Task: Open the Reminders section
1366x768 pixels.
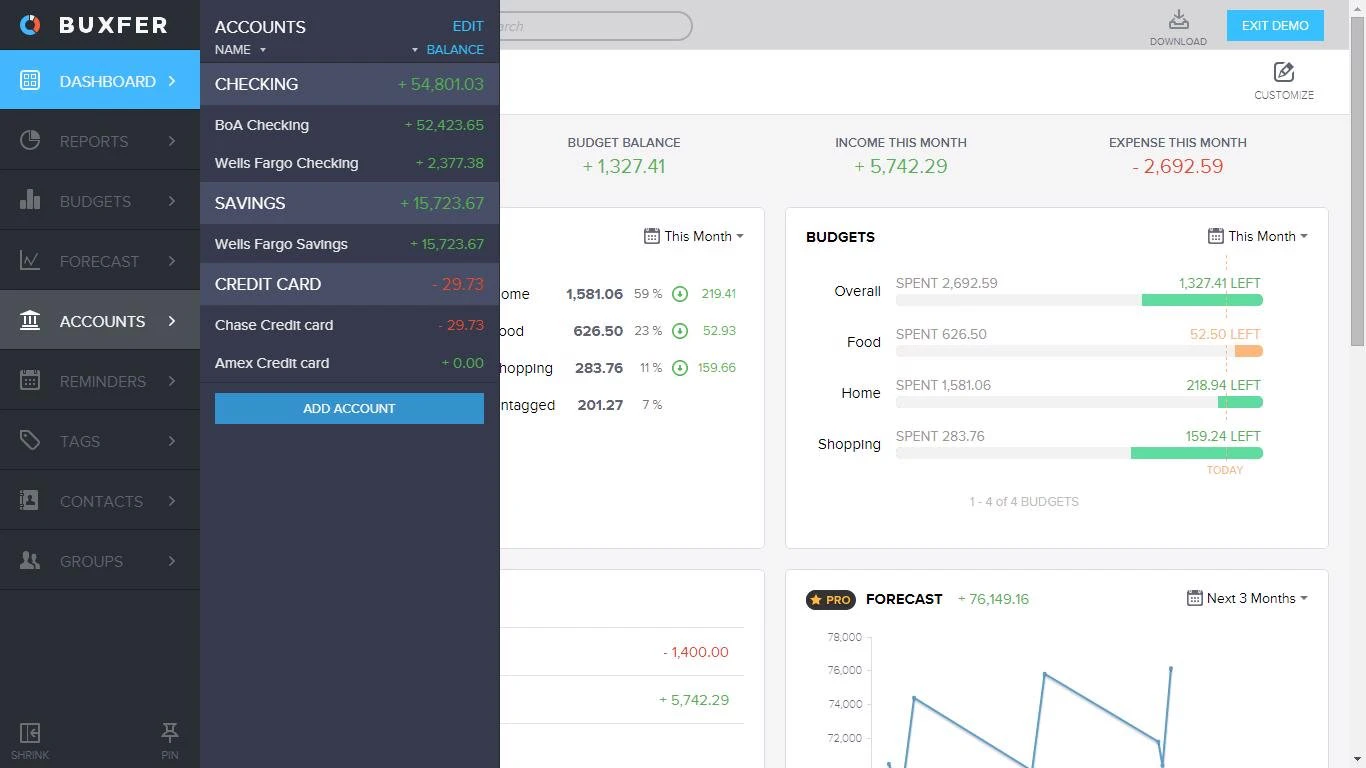Action: (100, 381)
